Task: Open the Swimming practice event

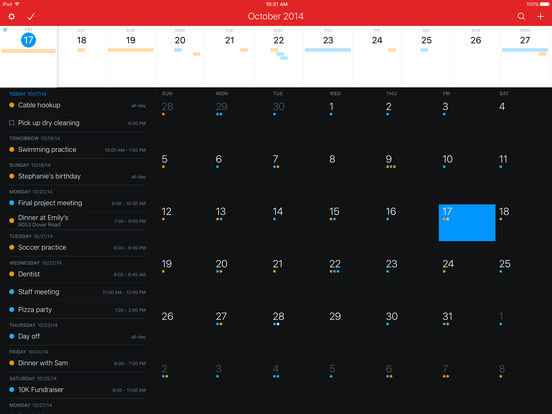Action: click(x=77, y=150)
